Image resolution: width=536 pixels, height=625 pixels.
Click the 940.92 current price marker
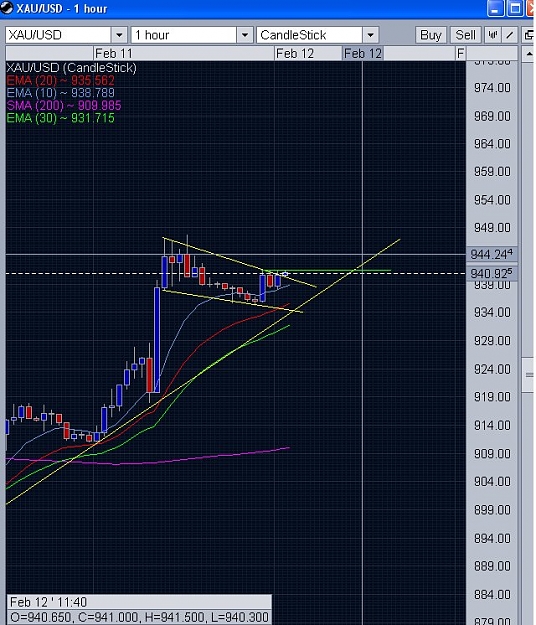click(492, 273)
